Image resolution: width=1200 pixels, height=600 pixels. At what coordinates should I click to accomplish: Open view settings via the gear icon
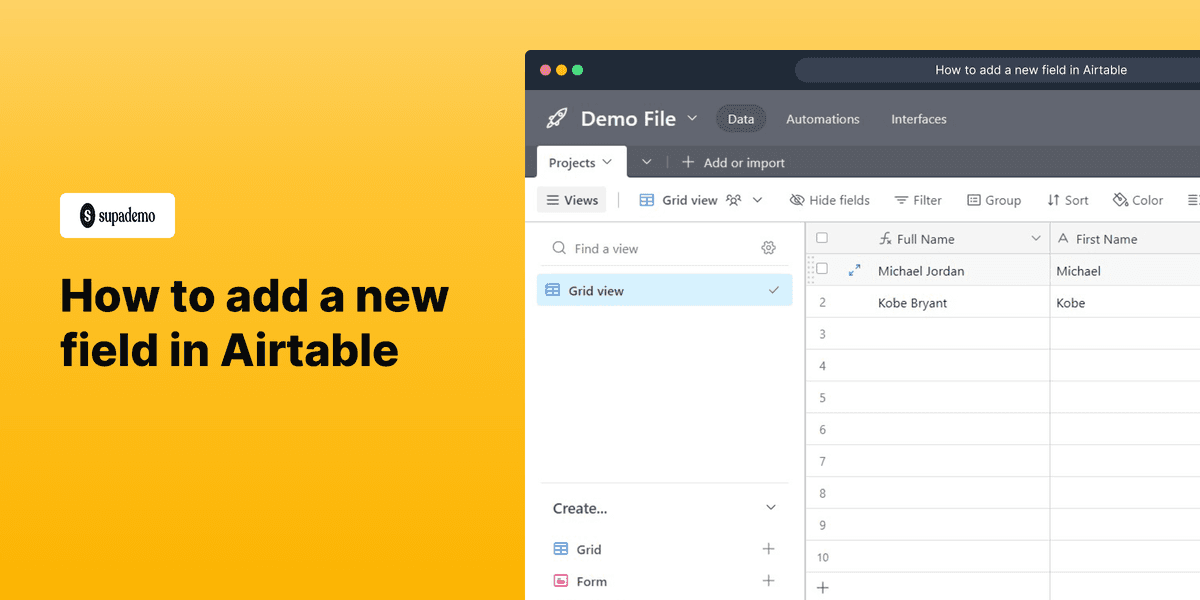tap(768, 247)
